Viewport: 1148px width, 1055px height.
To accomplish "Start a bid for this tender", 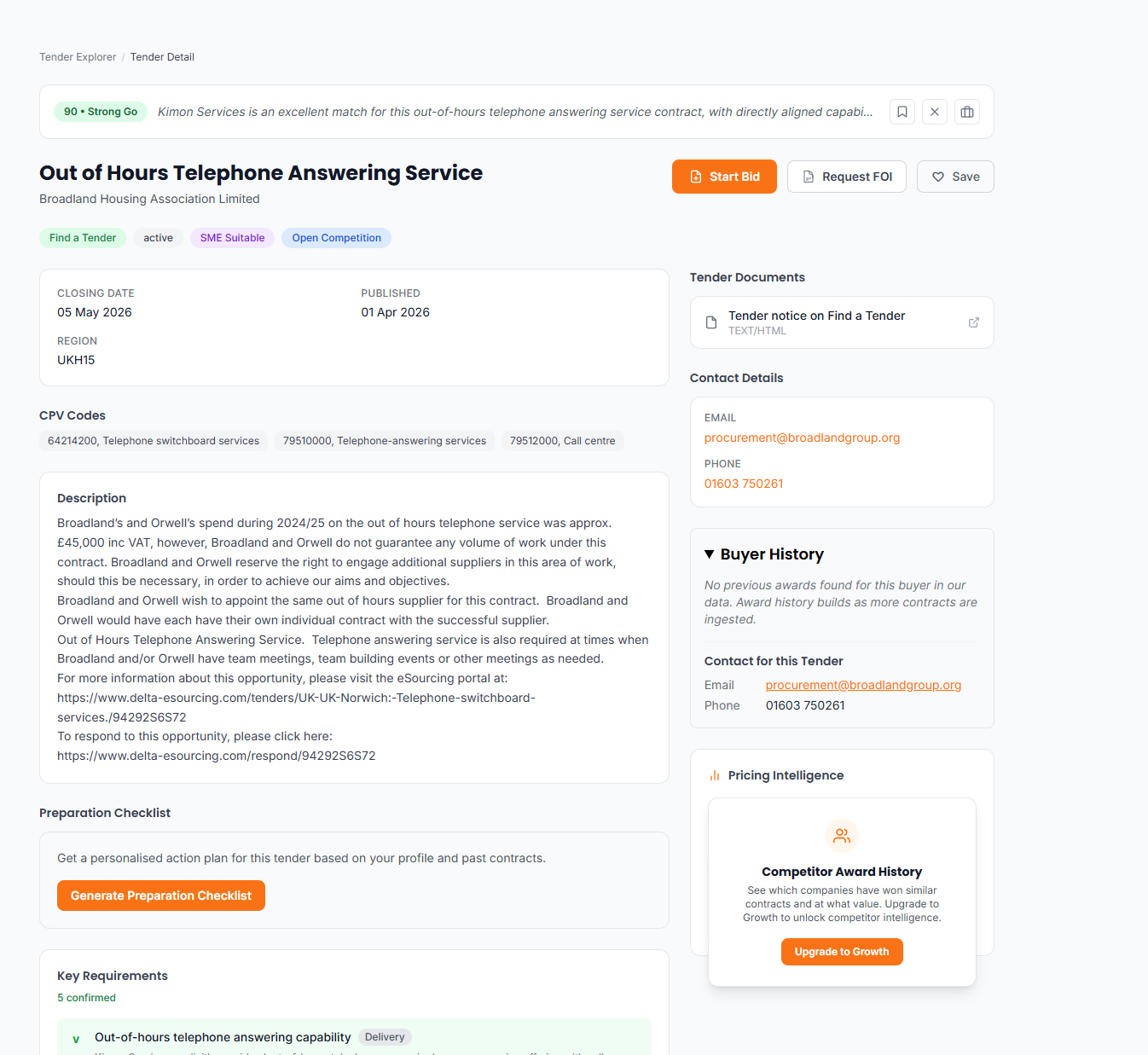I will coord(724,177).
